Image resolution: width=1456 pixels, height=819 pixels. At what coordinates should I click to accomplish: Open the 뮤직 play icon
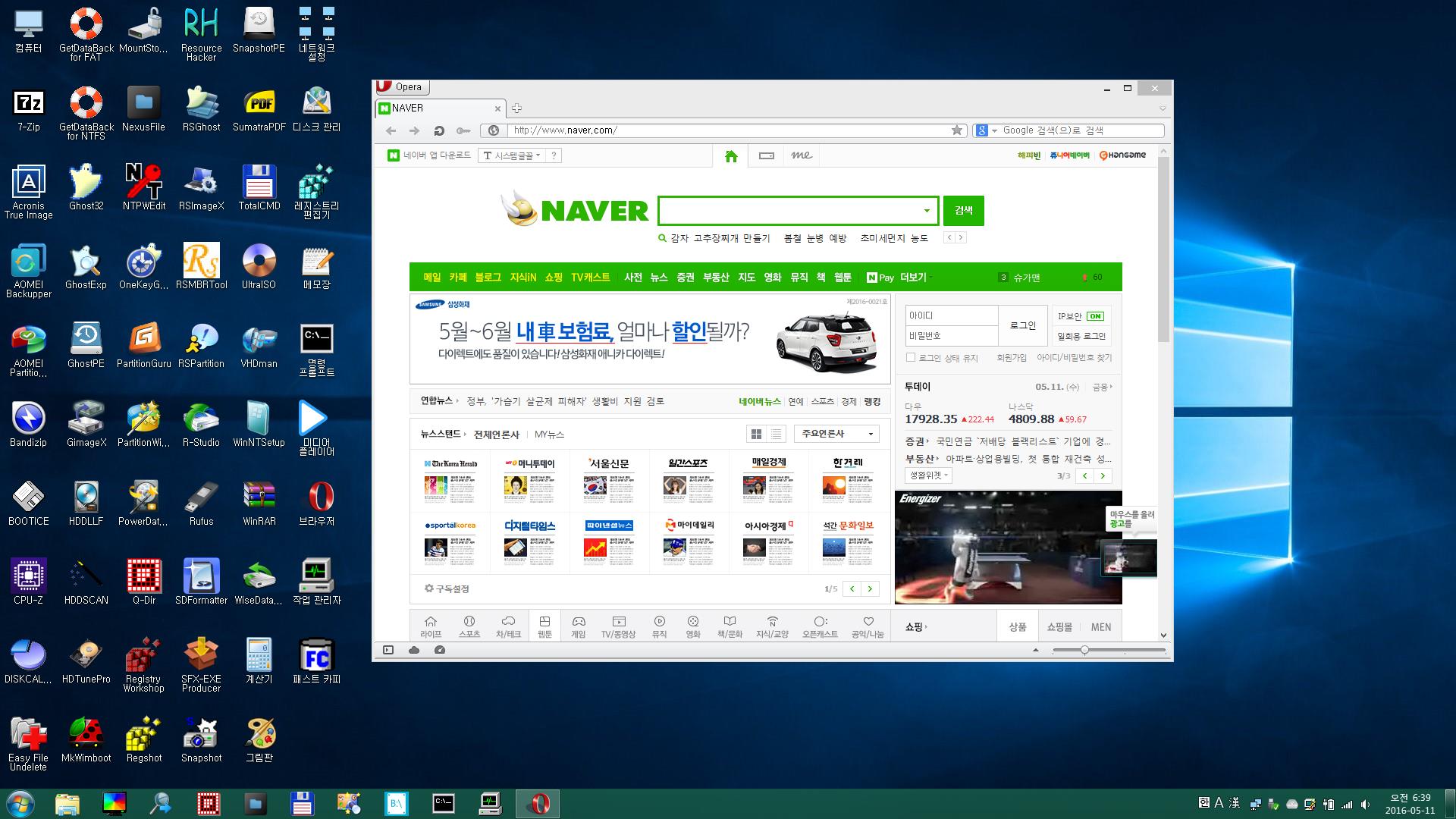pyautogui.click(x=660, y=626)
